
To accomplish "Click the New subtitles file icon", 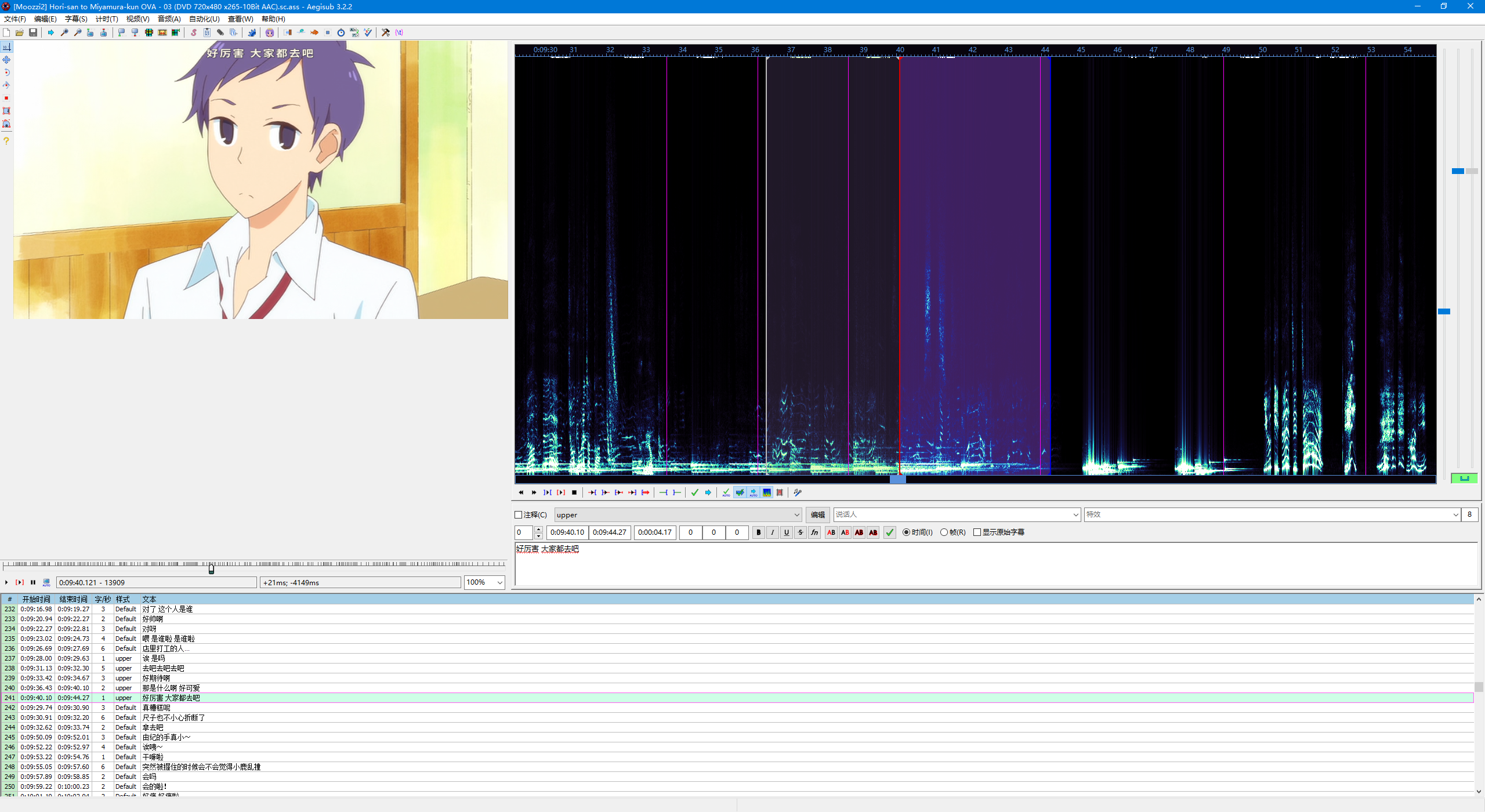I will click(6, 32).
